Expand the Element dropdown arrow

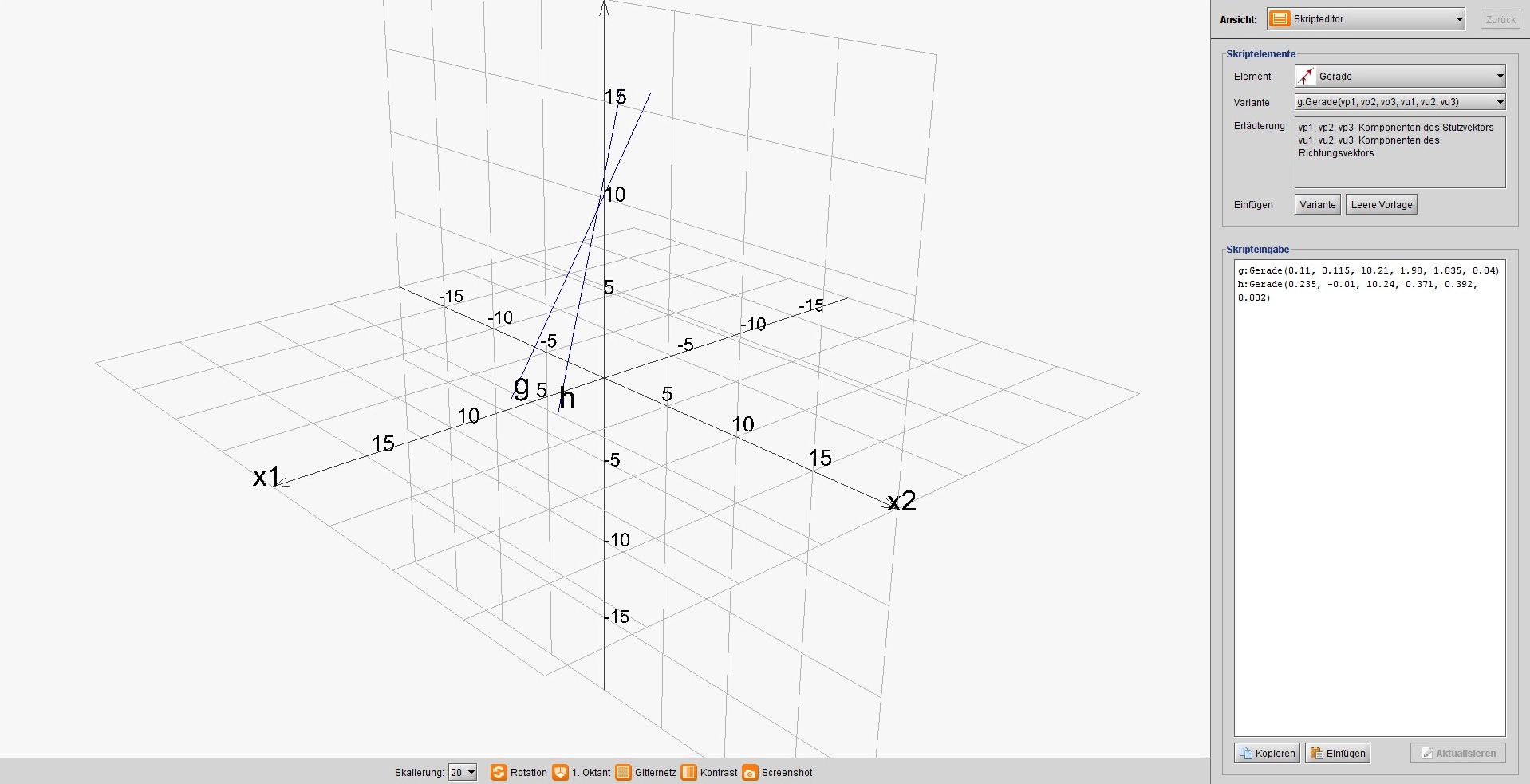click(1500, 77)
